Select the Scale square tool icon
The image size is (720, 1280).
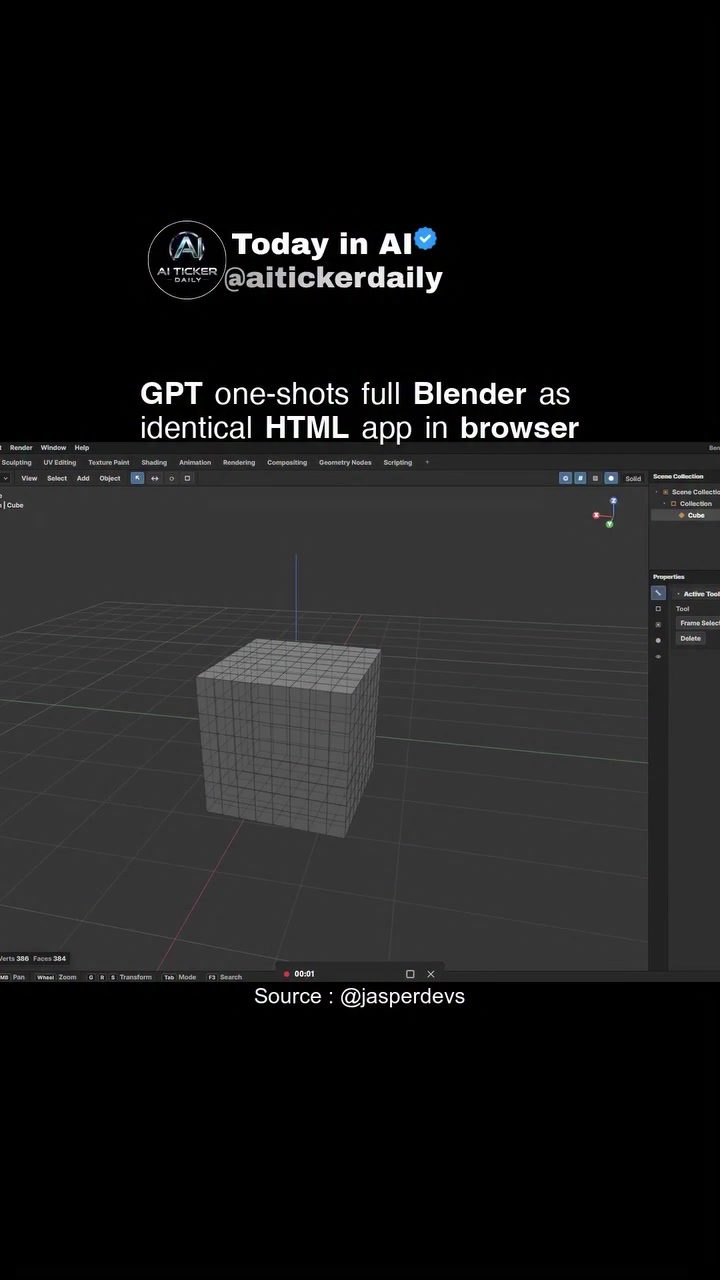click(187, 478)
